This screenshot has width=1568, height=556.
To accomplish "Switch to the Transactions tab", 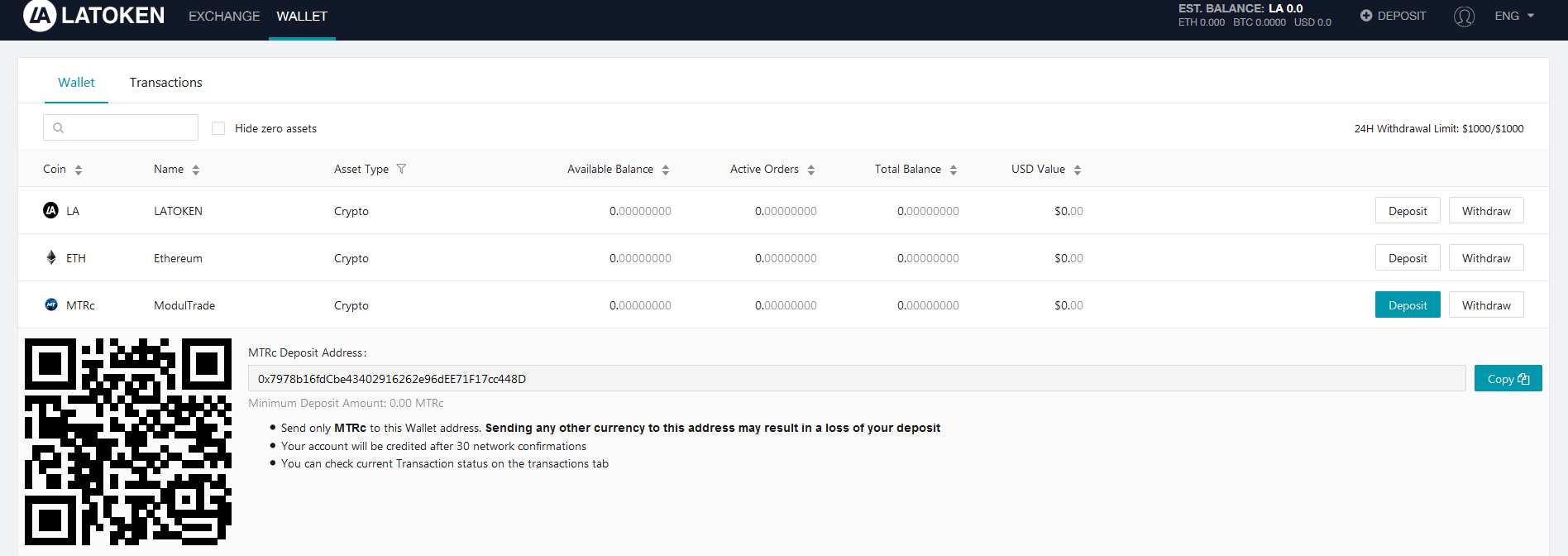I will point(165,83).
